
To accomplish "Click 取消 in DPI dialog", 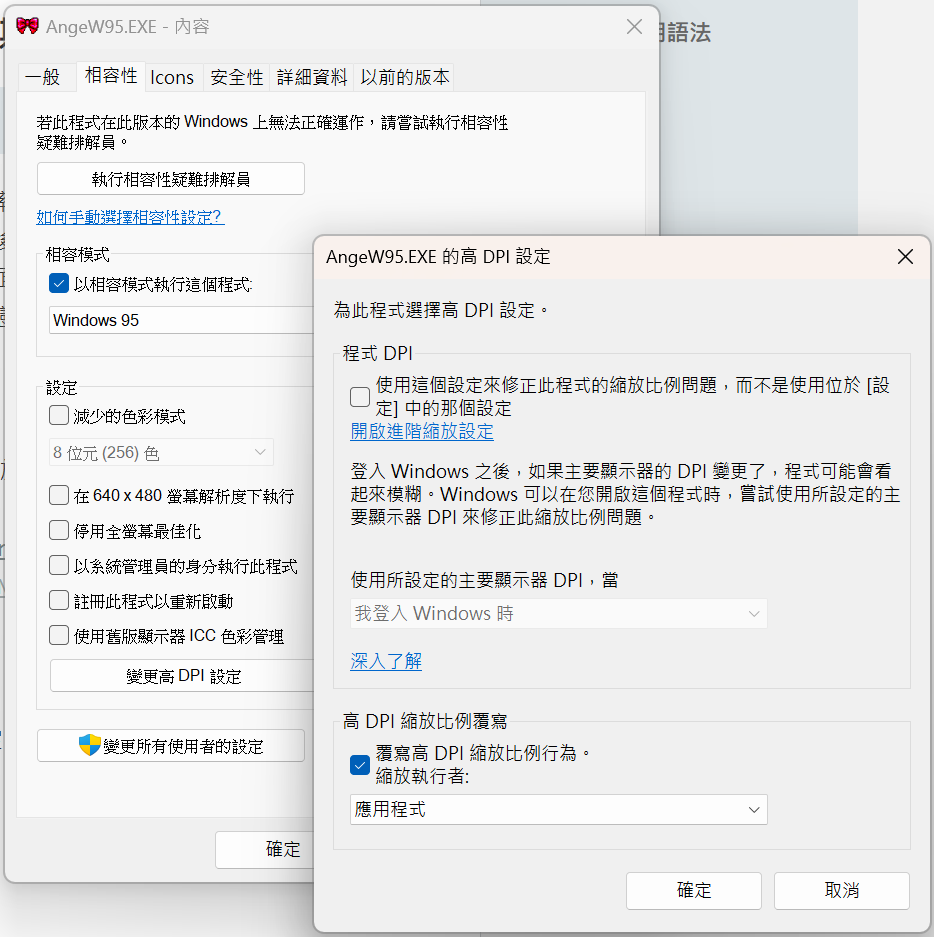I will tap(842, 890).
